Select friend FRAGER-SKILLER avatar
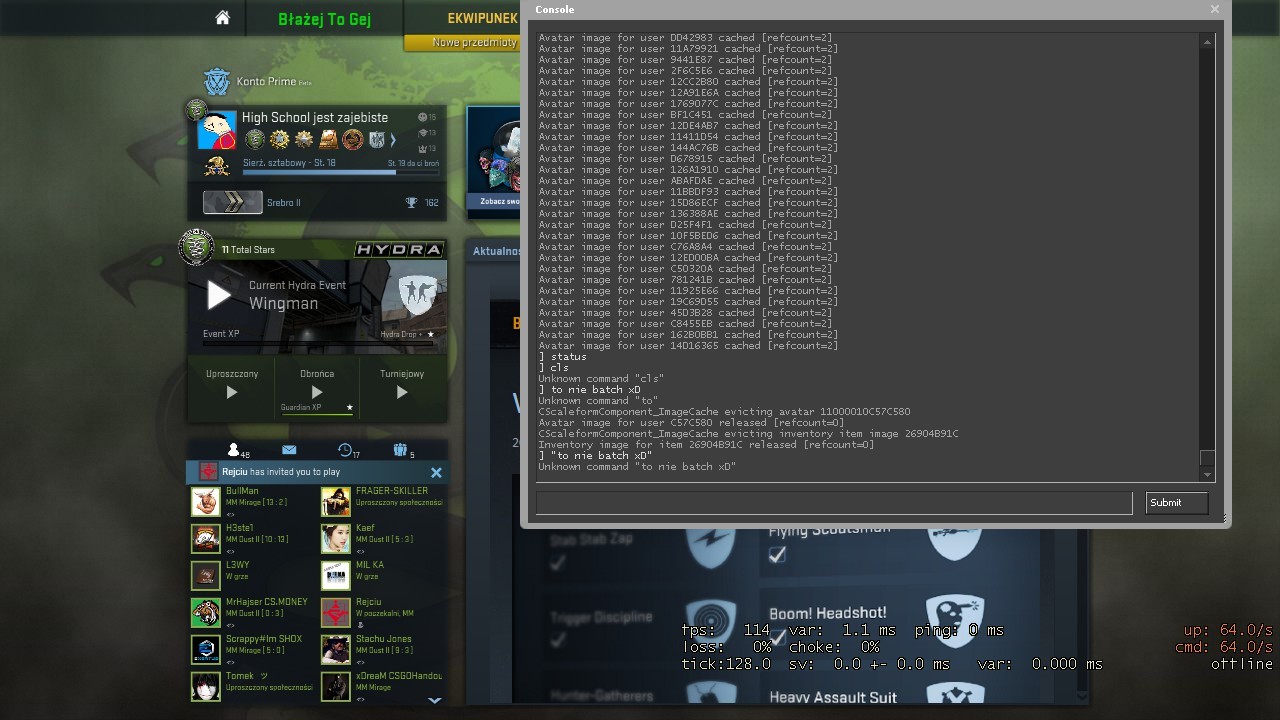Screen dimensions: 1280x720 (x=336, y=502)
